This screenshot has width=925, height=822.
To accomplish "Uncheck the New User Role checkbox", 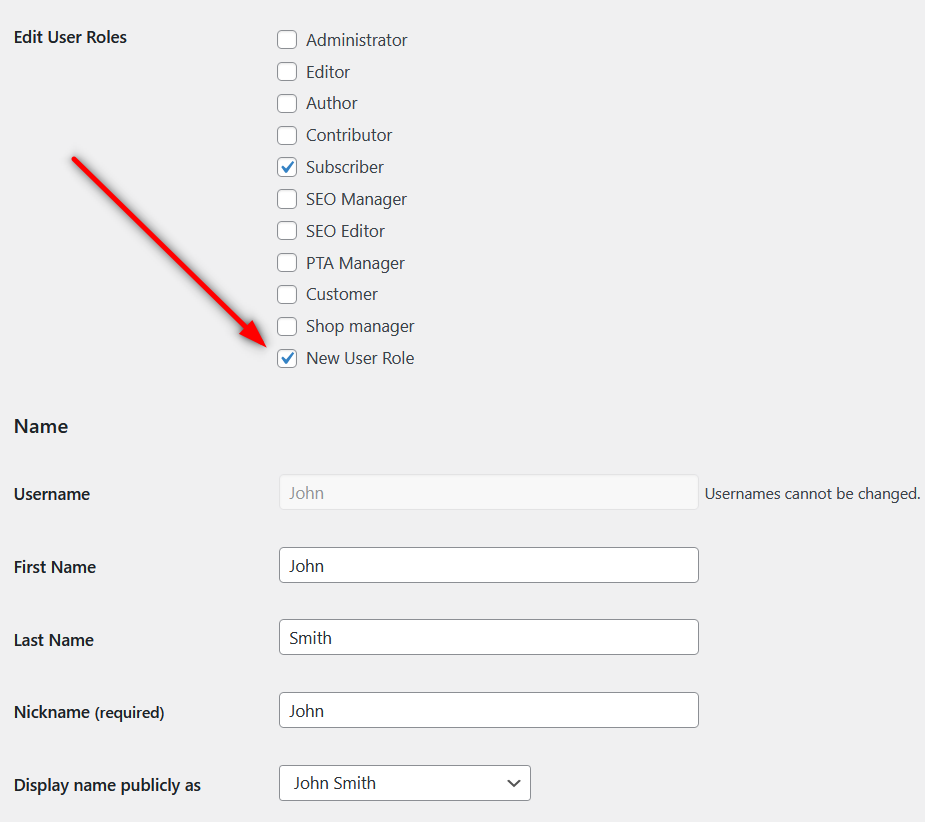I will click(x=287, y=358).
